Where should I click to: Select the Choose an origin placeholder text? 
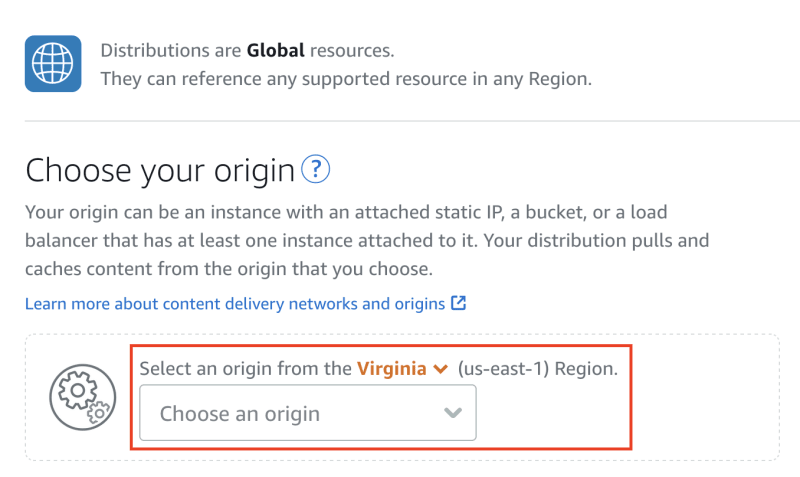point(240,414)
